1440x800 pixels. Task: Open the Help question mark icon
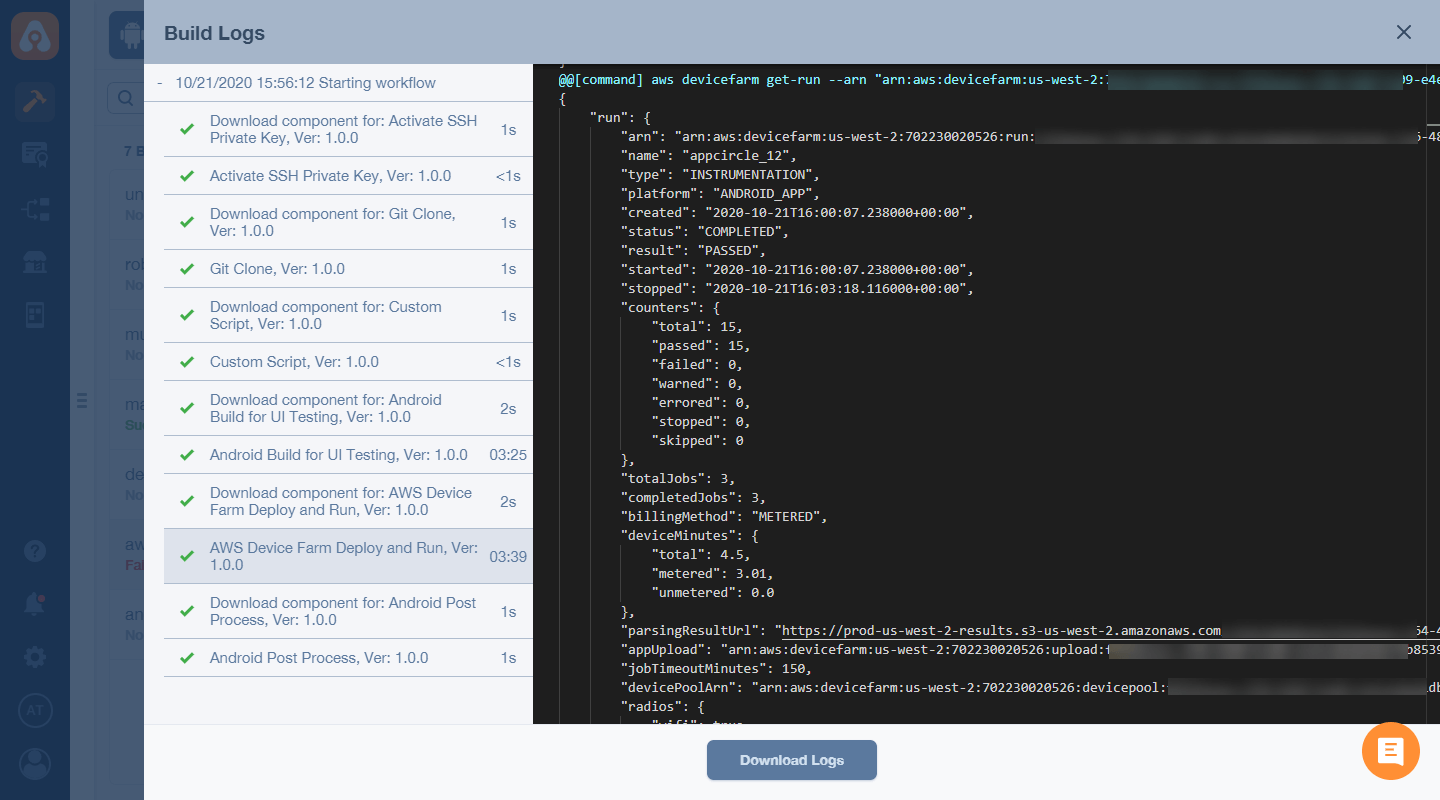(x=35, y=552)
